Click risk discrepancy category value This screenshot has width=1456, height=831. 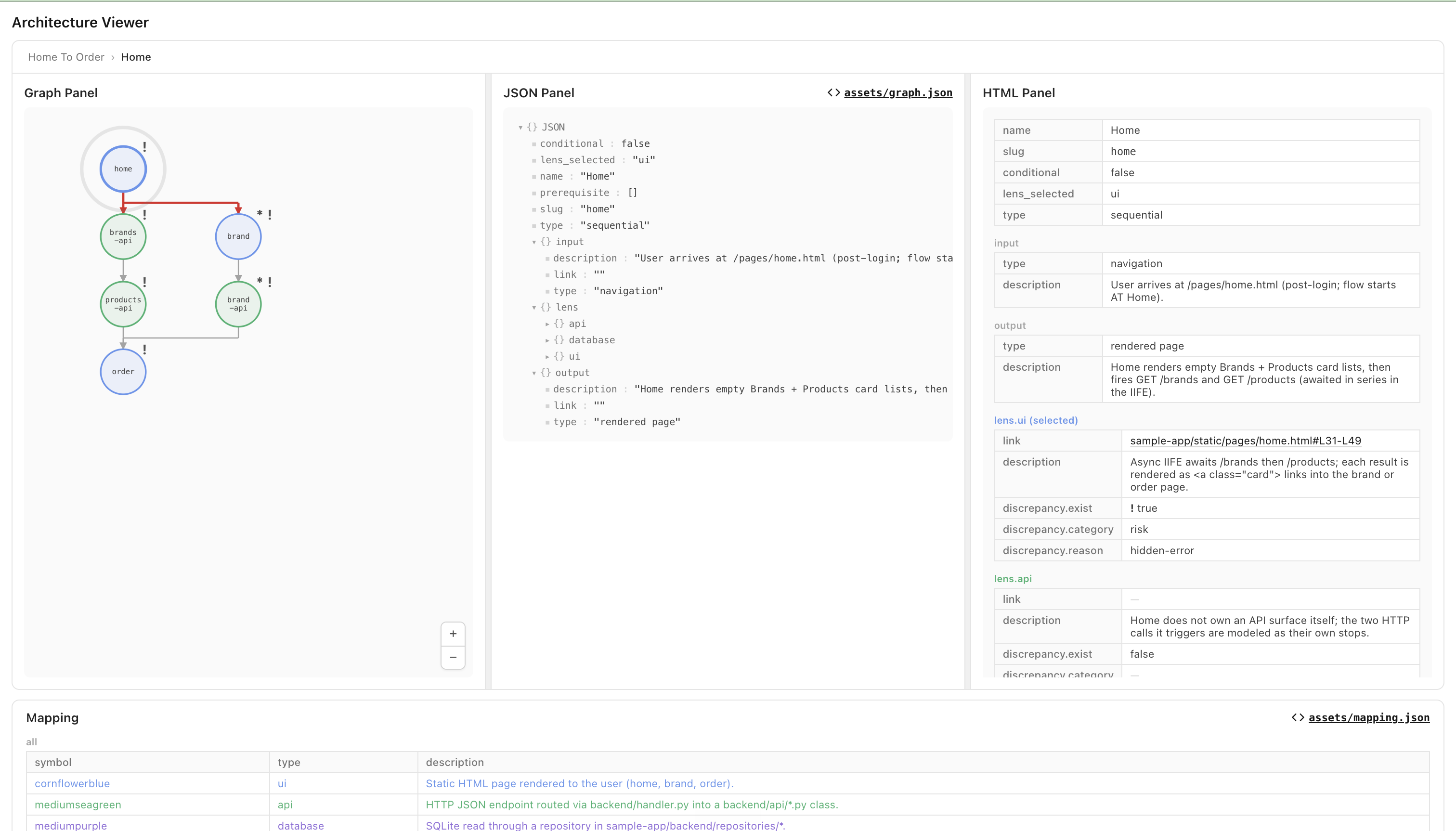[x=1139, y=530]
